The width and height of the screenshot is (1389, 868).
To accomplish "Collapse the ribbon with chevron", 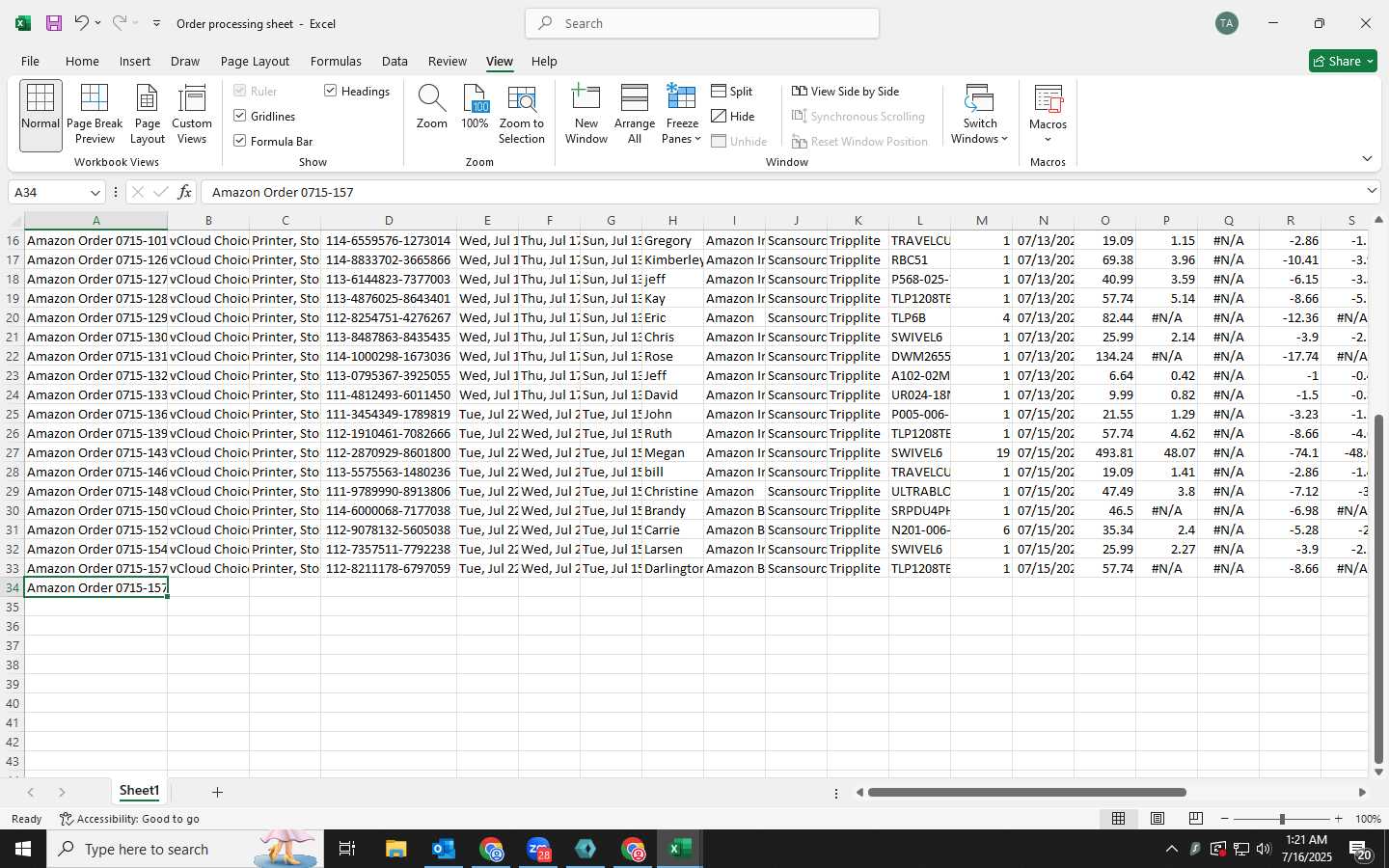I will [1367, 158].
